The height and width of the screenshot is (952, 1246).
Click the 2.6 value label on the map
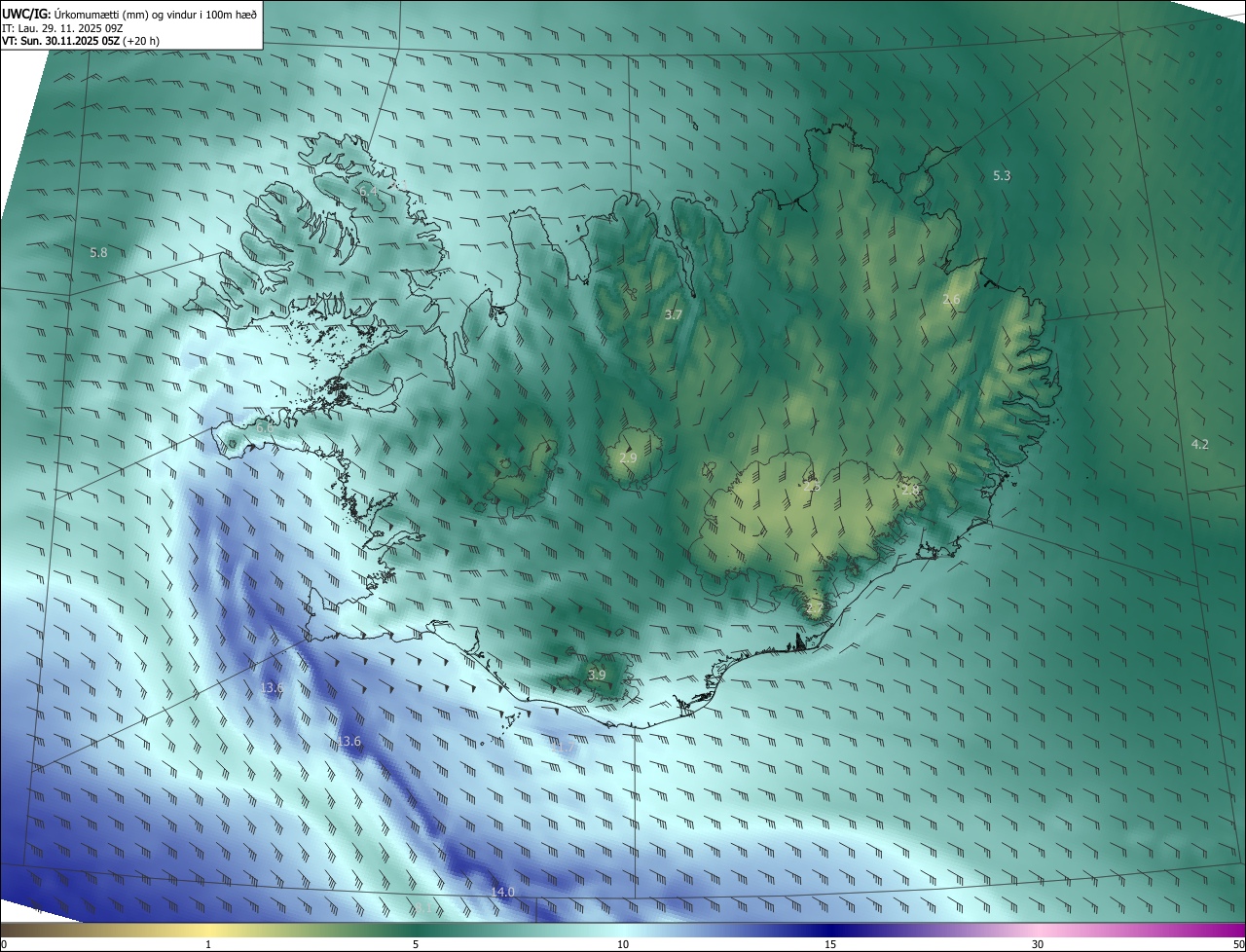tap(951, 300)
